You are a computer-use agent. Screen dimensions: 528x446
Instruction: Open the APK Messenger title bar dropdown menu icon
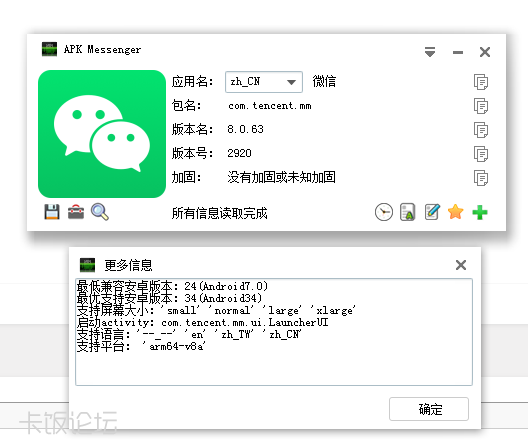point(430,52)
